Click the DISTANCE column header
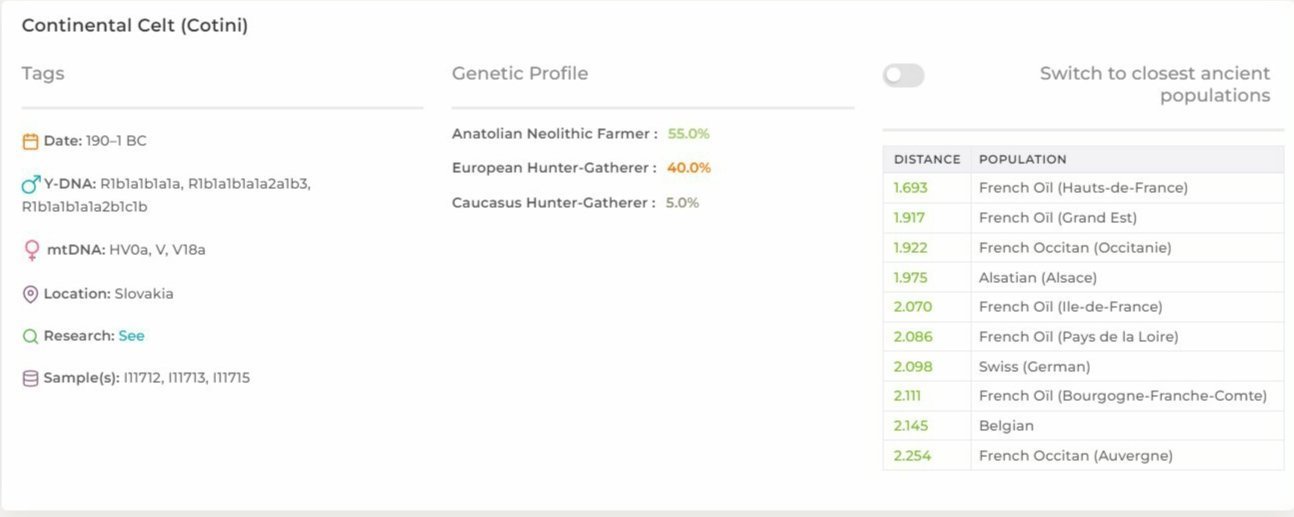 click(x=927, y=159)
